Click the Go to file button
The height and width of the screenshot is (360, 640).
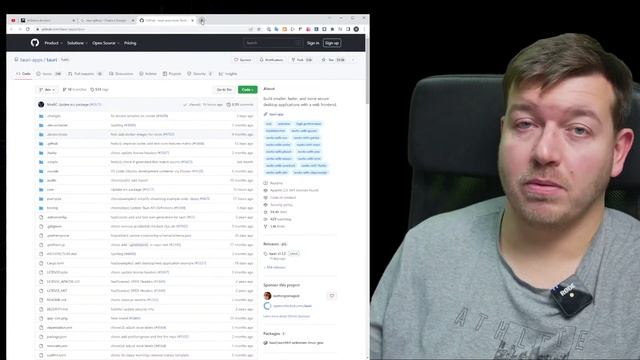pyautogui.click(x=224, y=89)
